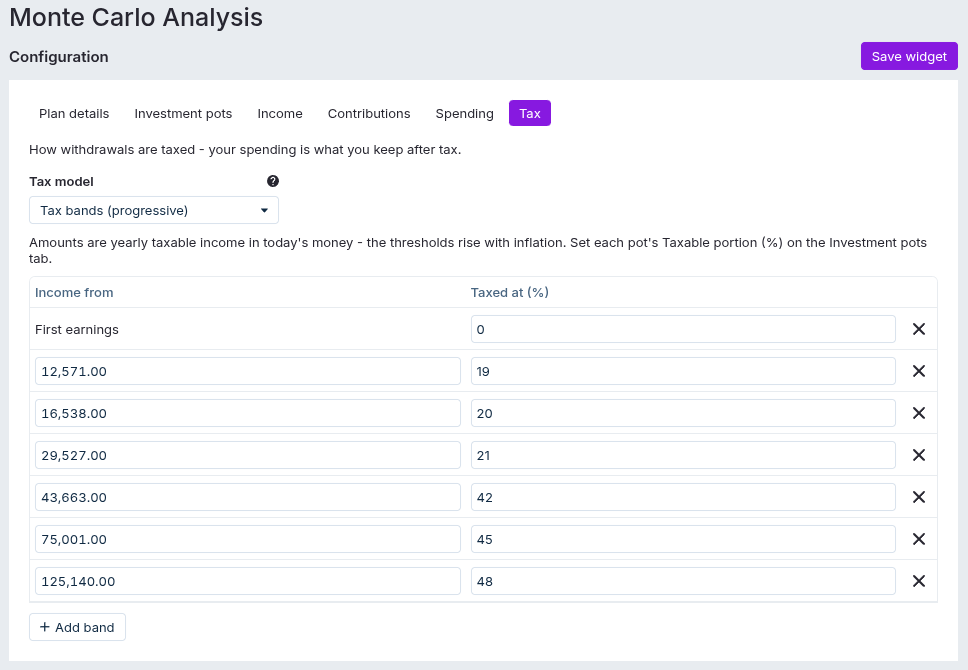Click the 19 percent tax rate field
The width and height of the screenshot is (968, 670).
[x=683, y=371]
